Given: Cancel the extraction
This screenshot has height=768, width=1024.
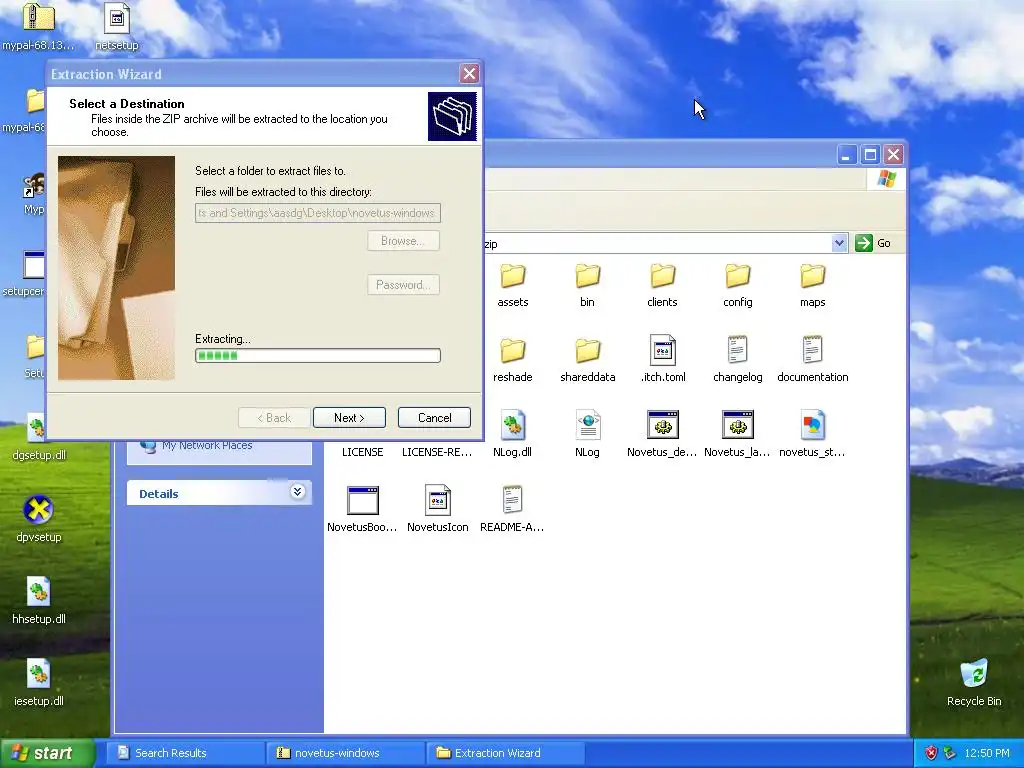Looking at the screenshot, I should click(x=434, y=418).
